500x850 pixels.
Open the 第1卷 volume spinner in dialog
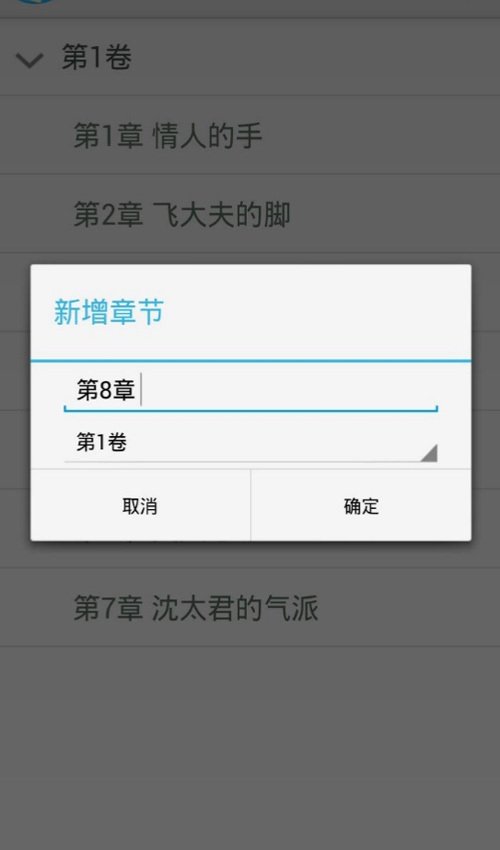click(x=251, y=443)
